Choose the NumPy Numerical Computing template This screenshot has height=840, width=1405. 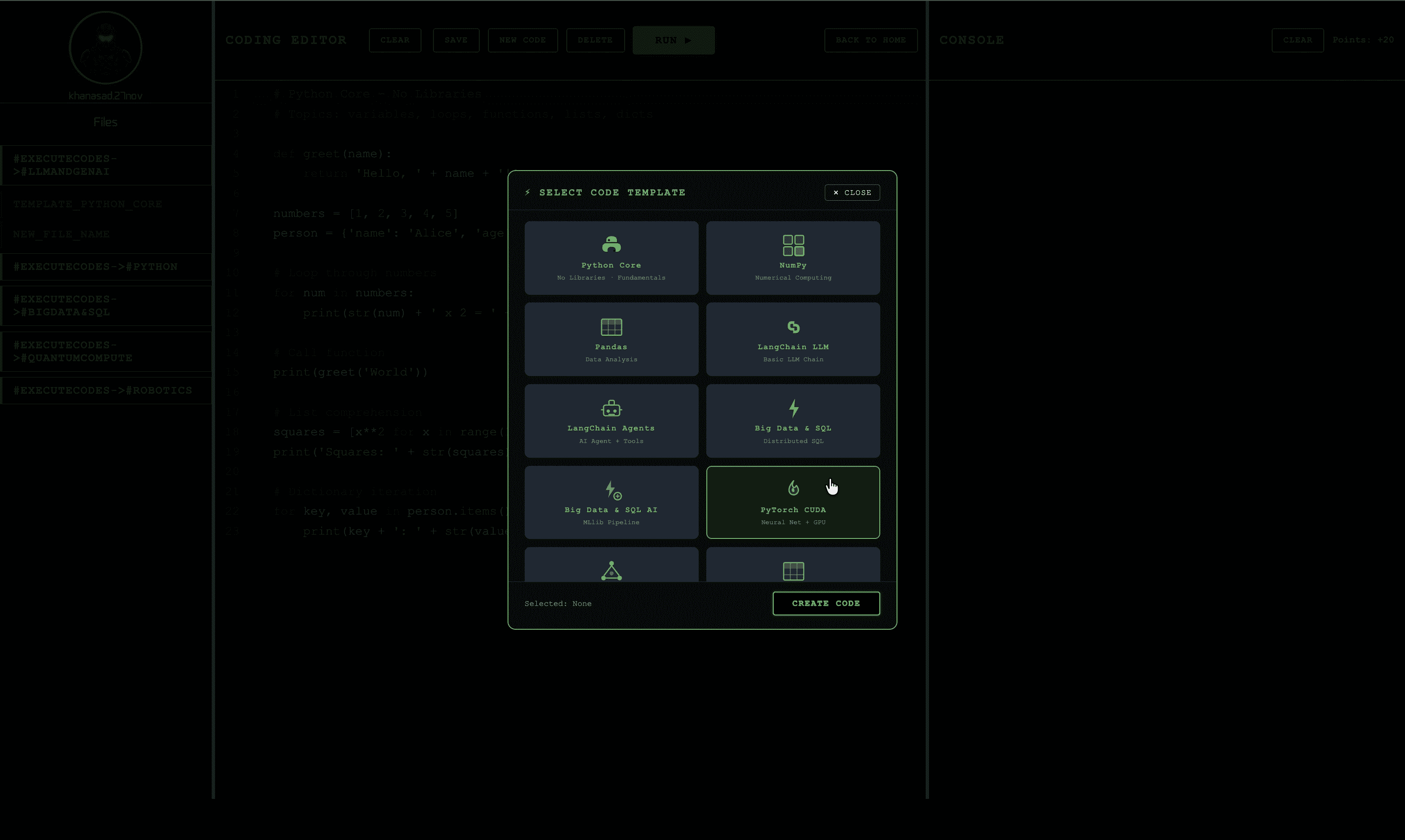tap(793, 258)
